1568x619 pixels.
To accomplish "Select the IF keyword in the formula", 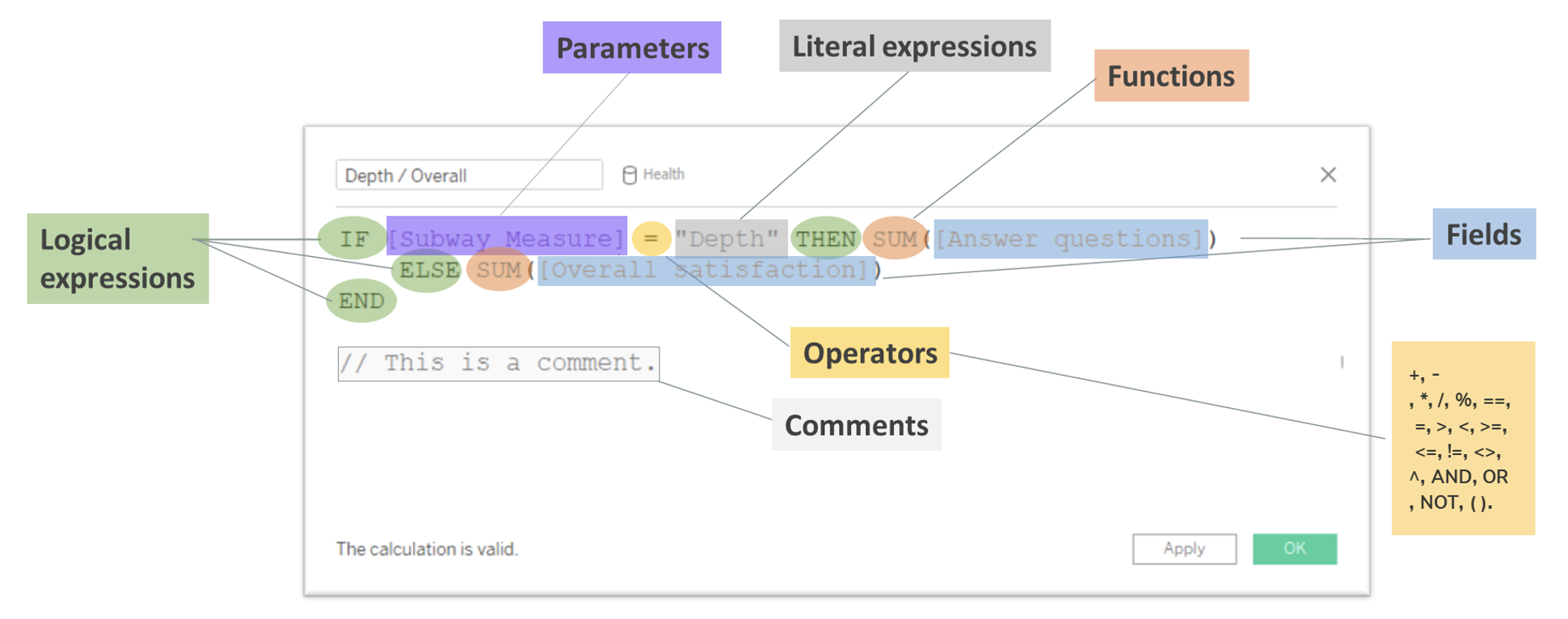I will (x=353, y=238).
